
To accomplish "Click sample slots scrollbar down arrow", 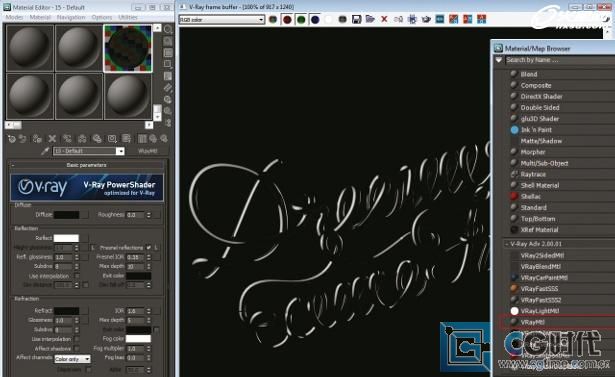I will pos(157,117).
